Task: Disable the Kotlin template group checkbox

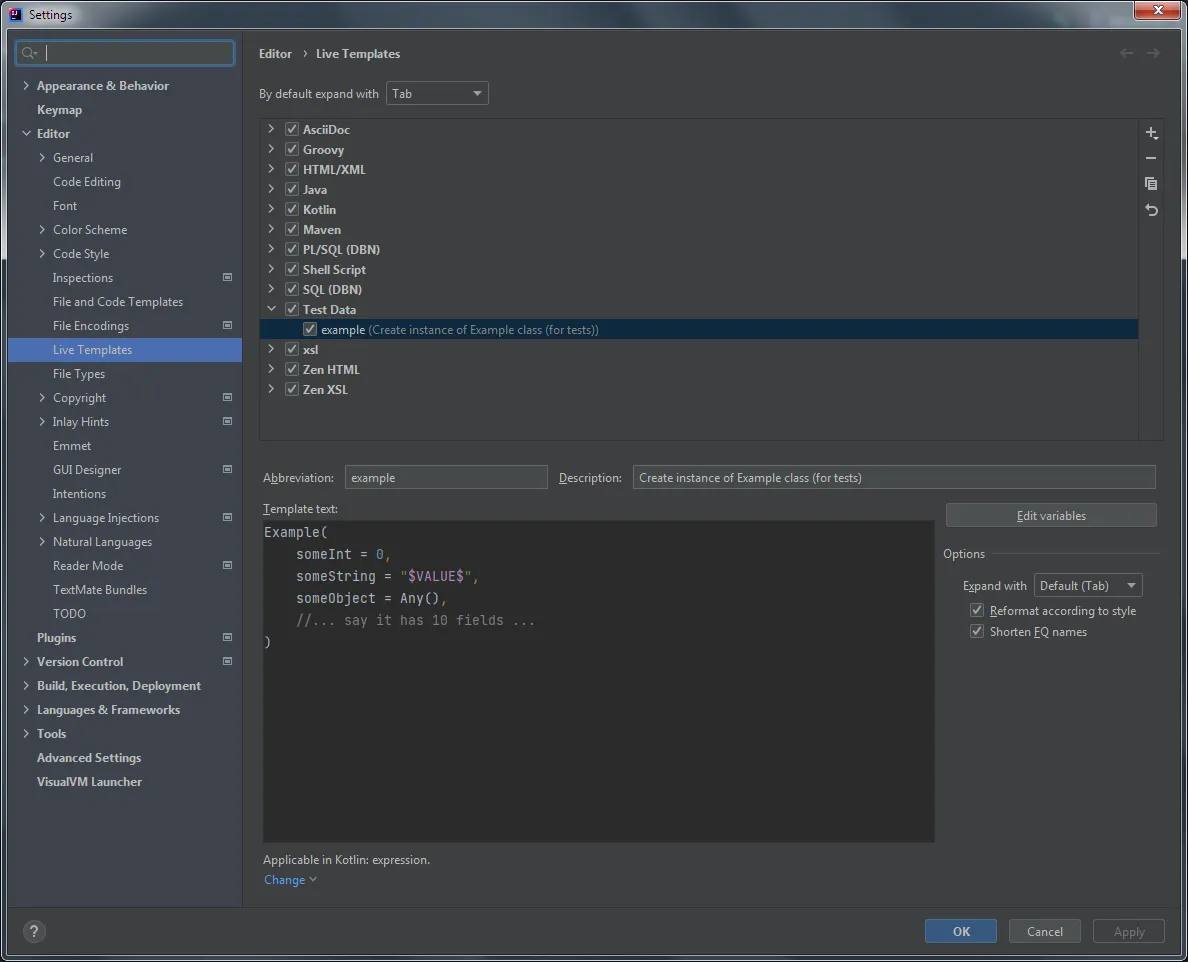Action: click(x=292, y=210)
